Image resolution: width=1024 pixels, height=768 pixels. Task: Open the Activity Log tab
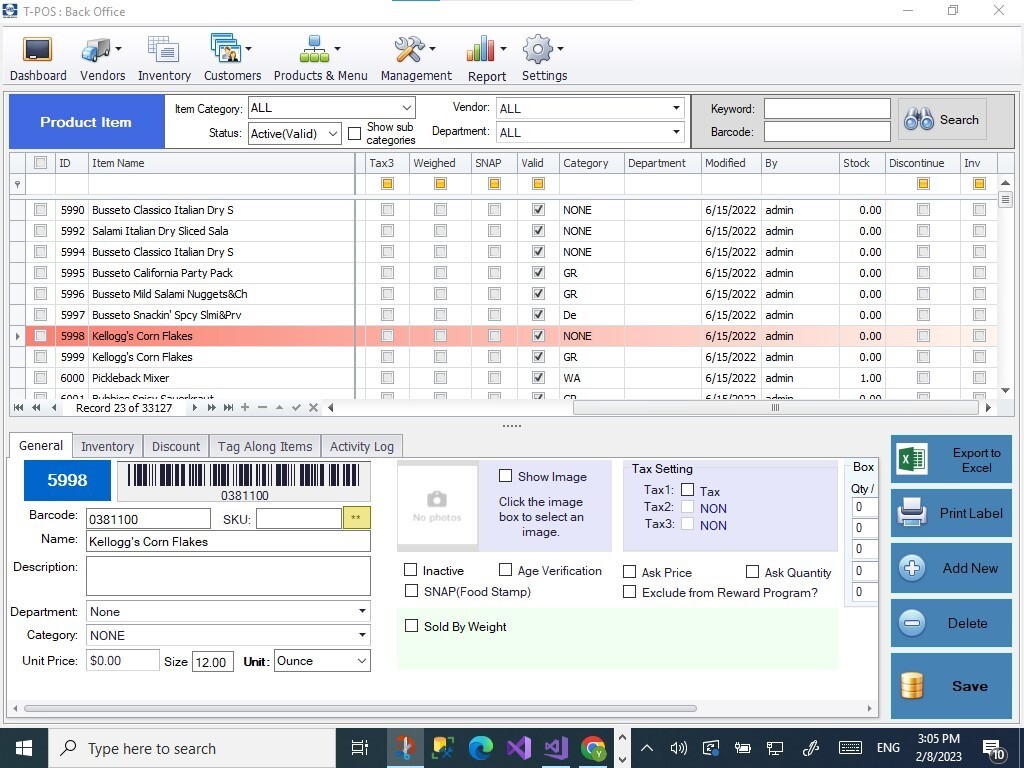click(x=361, y=447)
